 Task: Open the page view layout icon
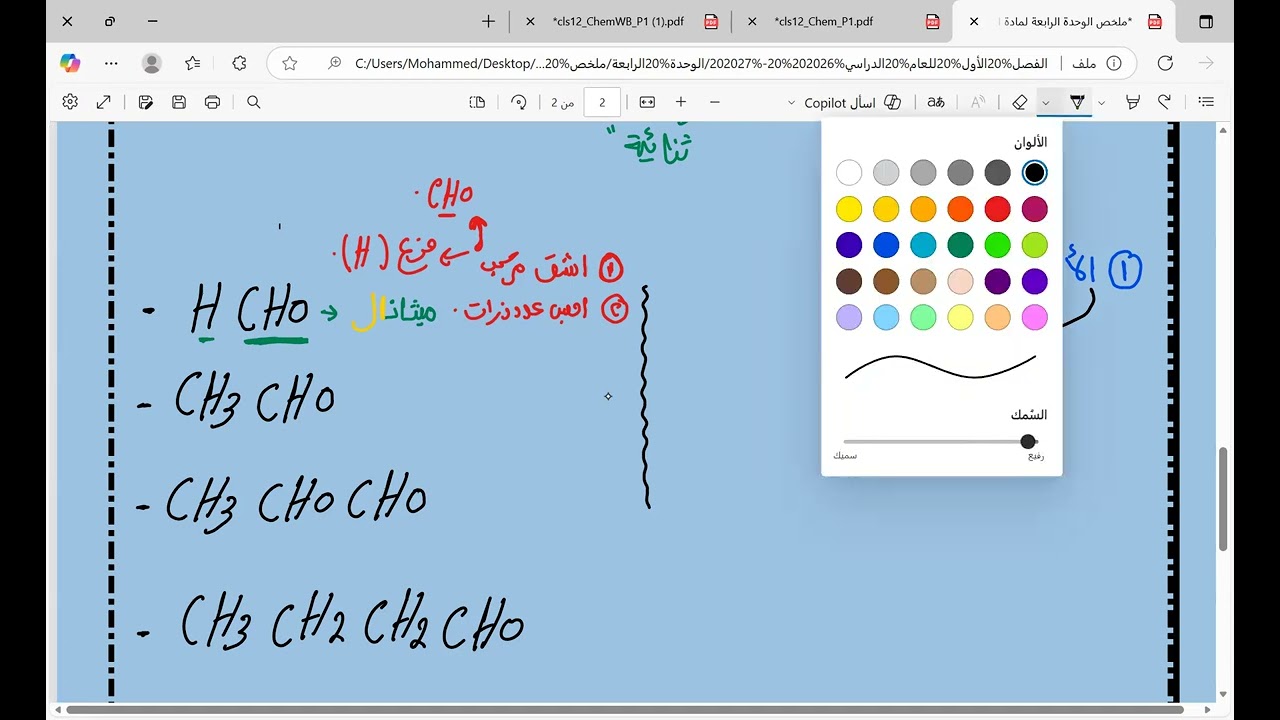tap(477, 102)
